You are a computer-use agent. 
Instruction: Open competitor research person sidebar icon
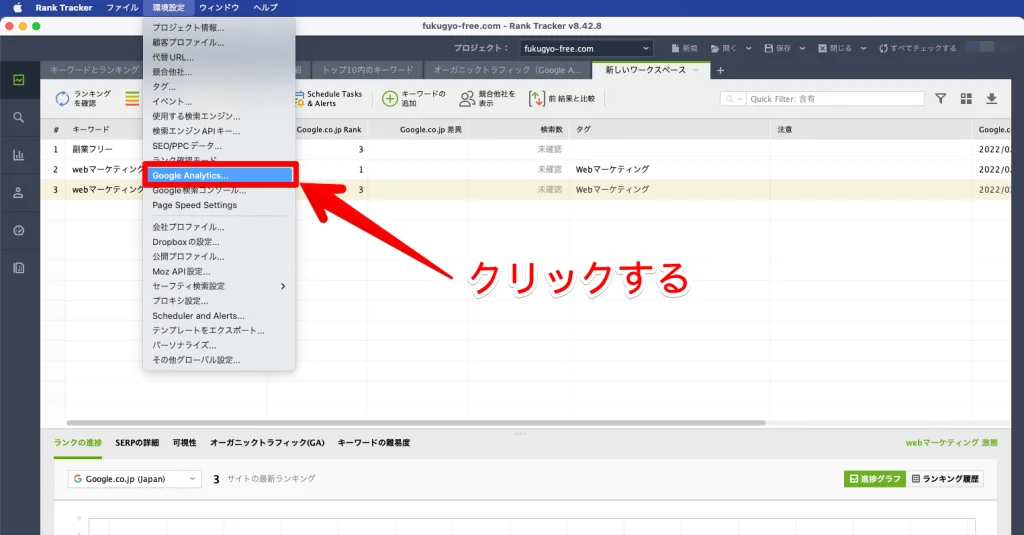pyautogui.click(x=19, y=193)
